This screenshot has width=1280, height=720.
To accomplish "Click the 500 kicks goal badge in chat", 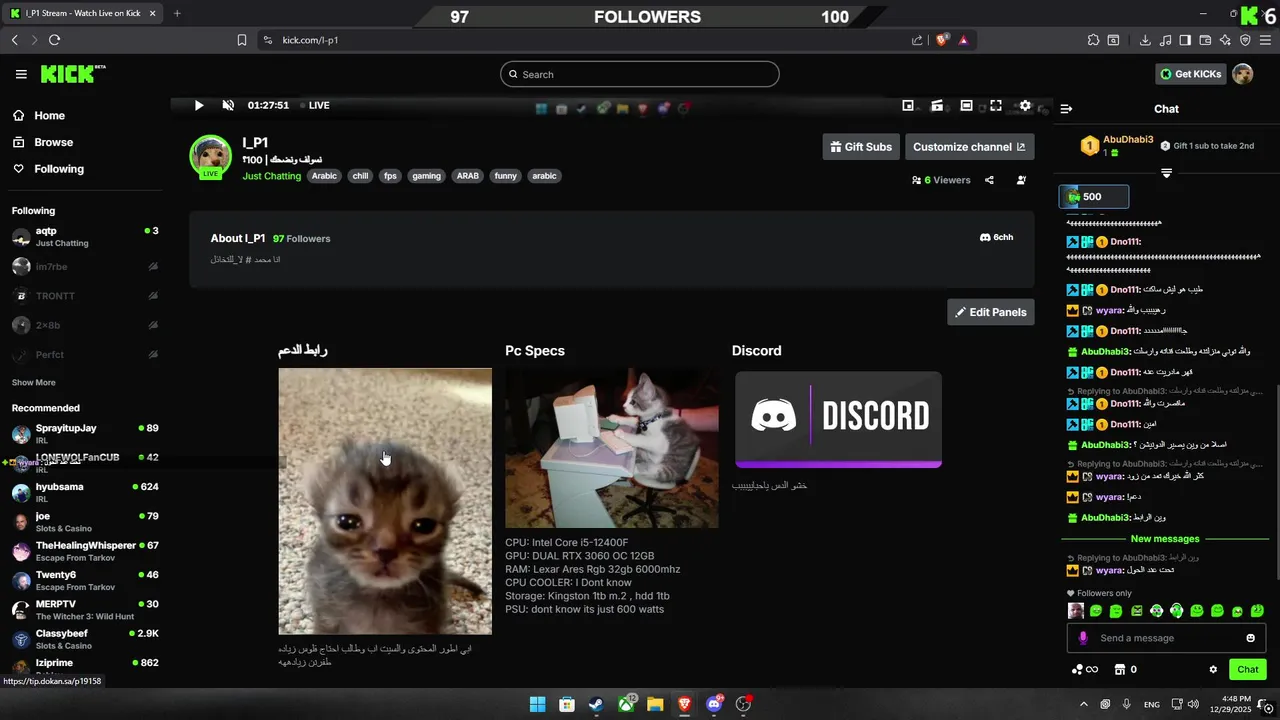I will pos(1093,197).
